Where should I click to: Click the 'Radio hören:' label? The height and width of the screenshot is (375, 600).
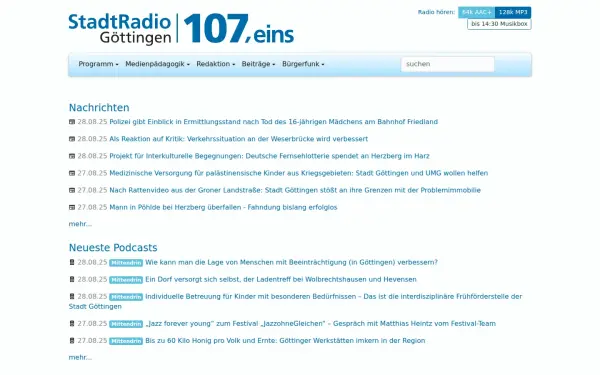coord(436,12)
